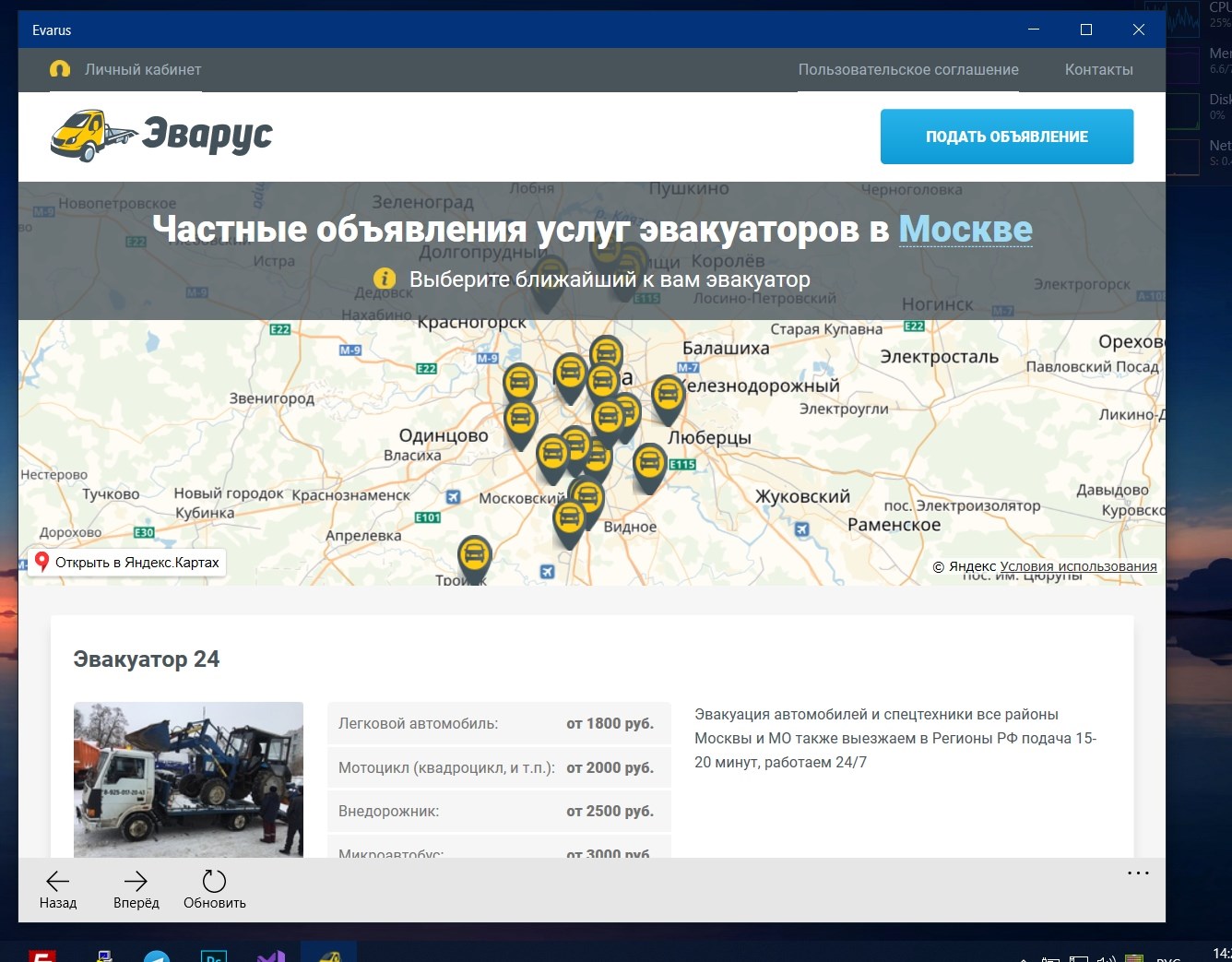Click the Внедорожник row label
1232x962 pixels.
389,812
